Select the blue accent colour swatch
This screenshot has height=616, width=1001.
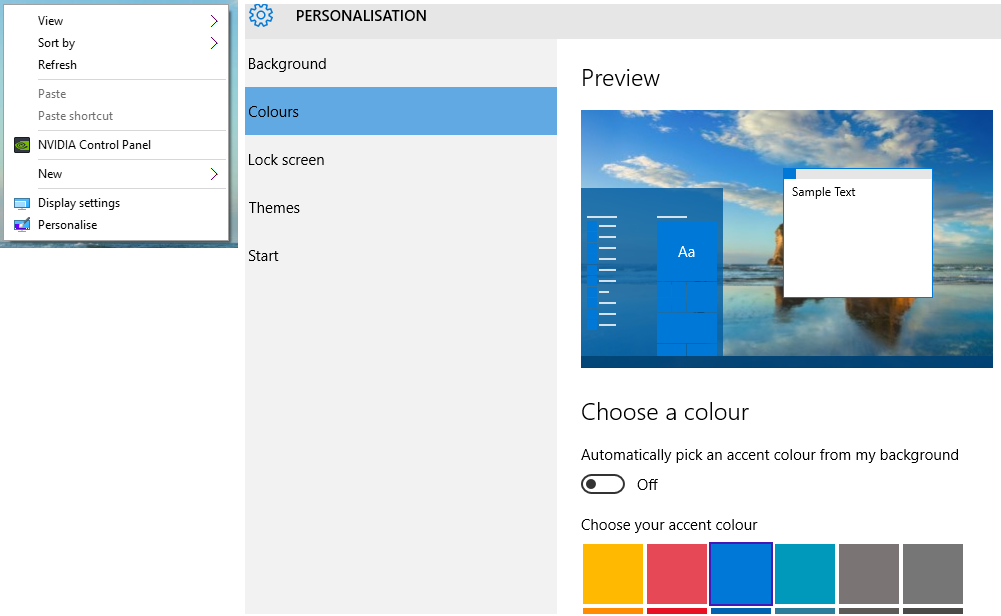pyautogui.click(x=741, y=574)
